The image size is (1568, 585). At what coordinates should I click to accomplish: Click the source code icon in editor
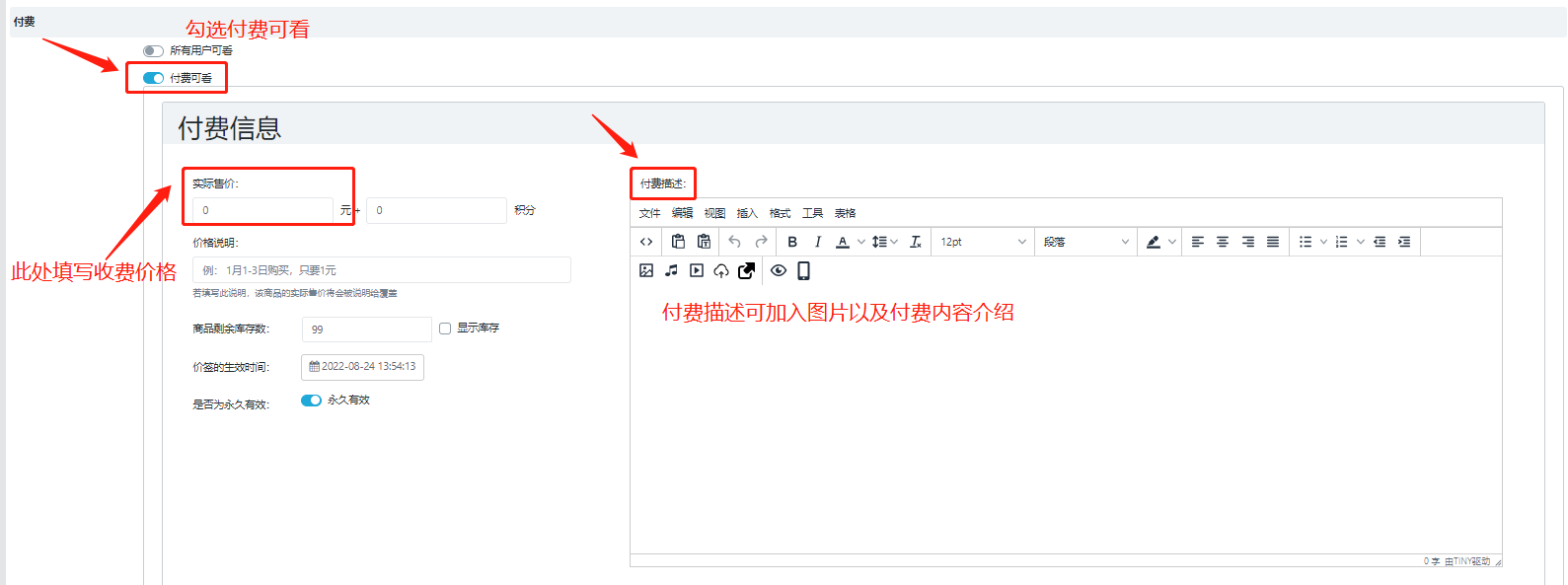(646, 242)
